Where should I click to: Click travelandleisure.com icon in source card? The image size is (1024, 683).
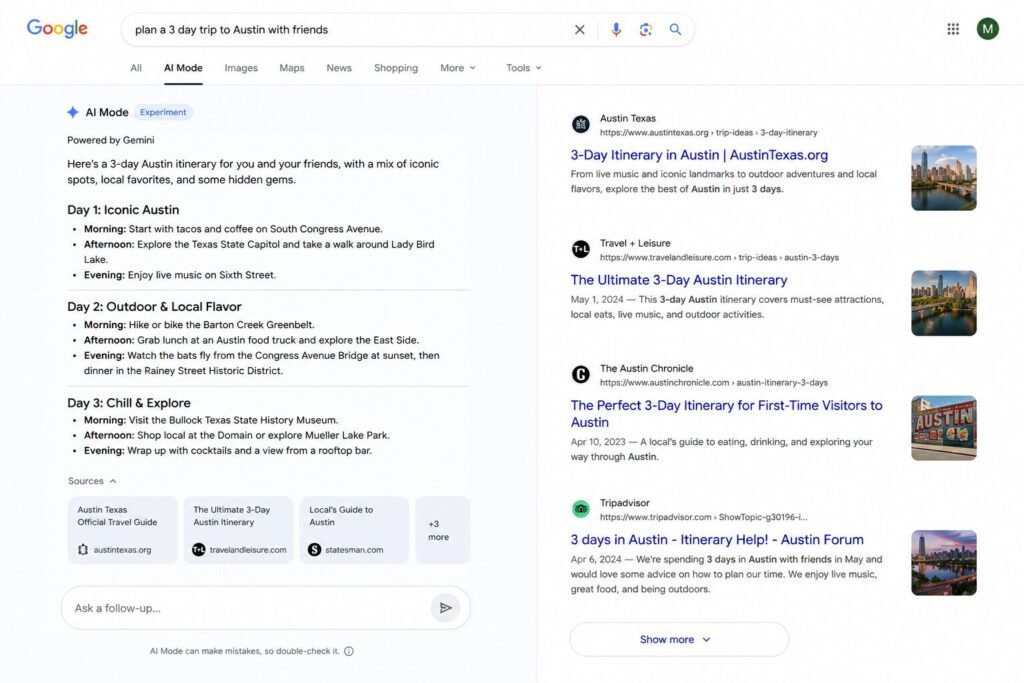(199, 550)
